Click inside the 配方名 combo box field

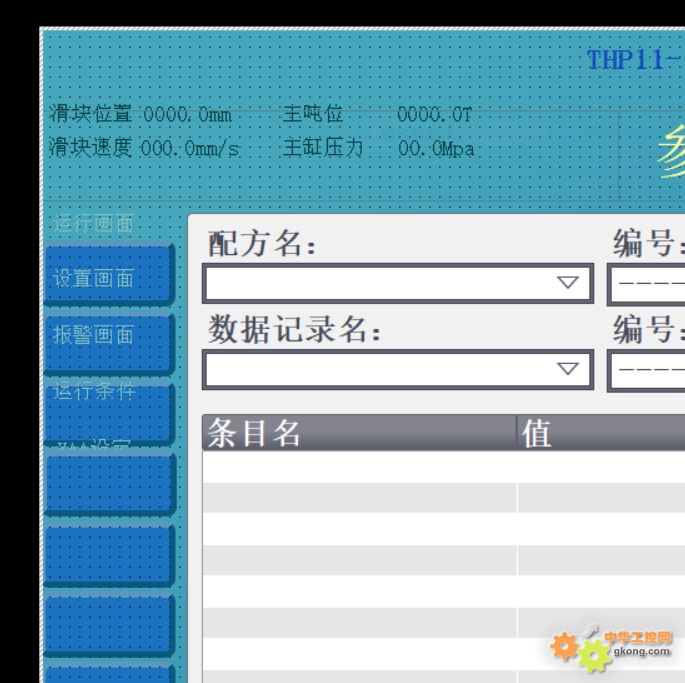pyautogui.click(x=398, y=283)
